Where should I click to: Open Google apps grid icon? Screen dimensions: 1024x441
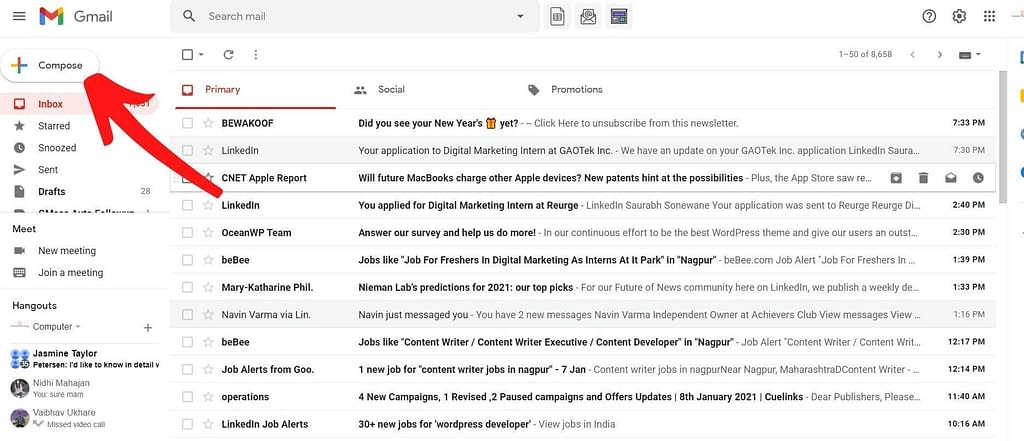(989, 16)
